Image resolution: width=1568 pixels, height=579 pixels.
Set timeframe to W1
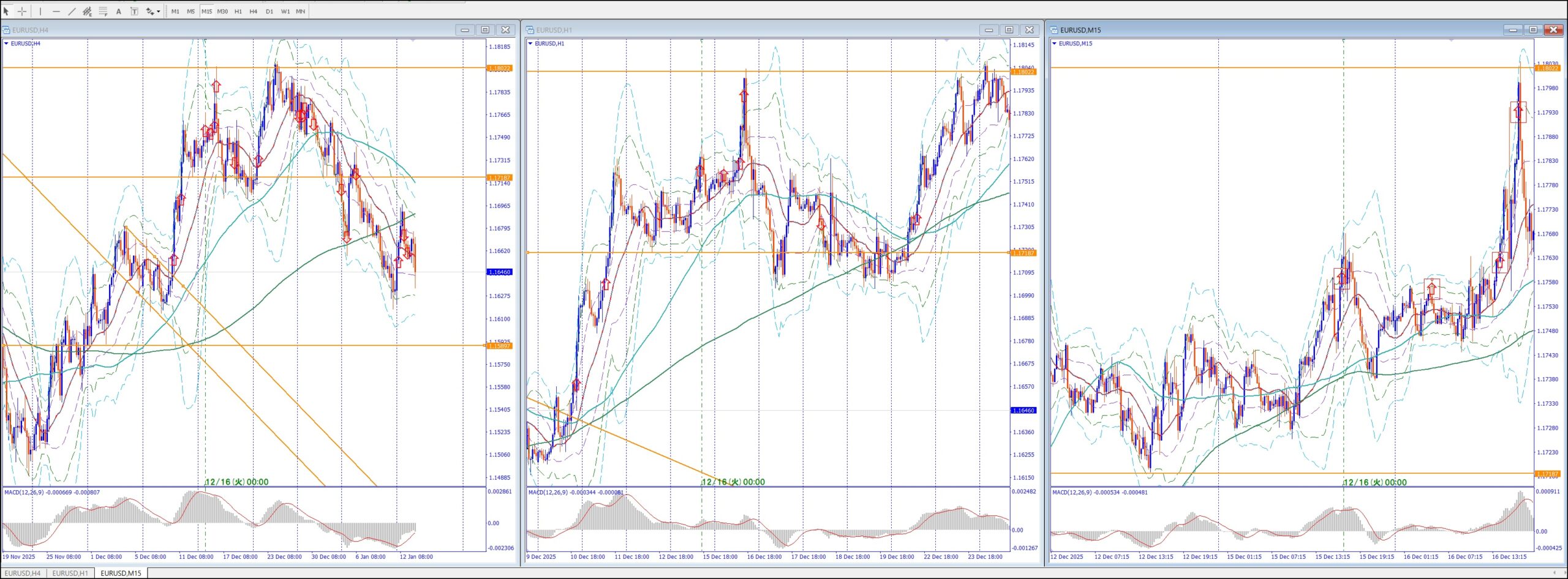(285, 11)
